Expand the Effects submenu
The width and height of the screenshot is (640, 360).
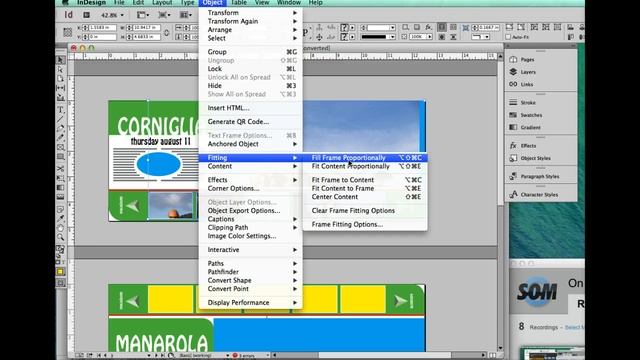(x=251, y=180)
